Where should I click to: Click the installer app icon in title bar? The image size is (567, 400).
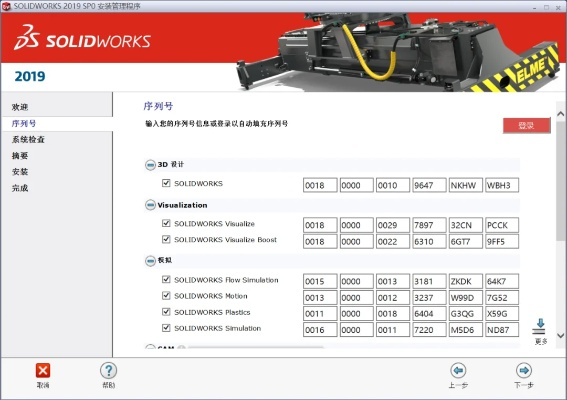[x=6, y=6]
